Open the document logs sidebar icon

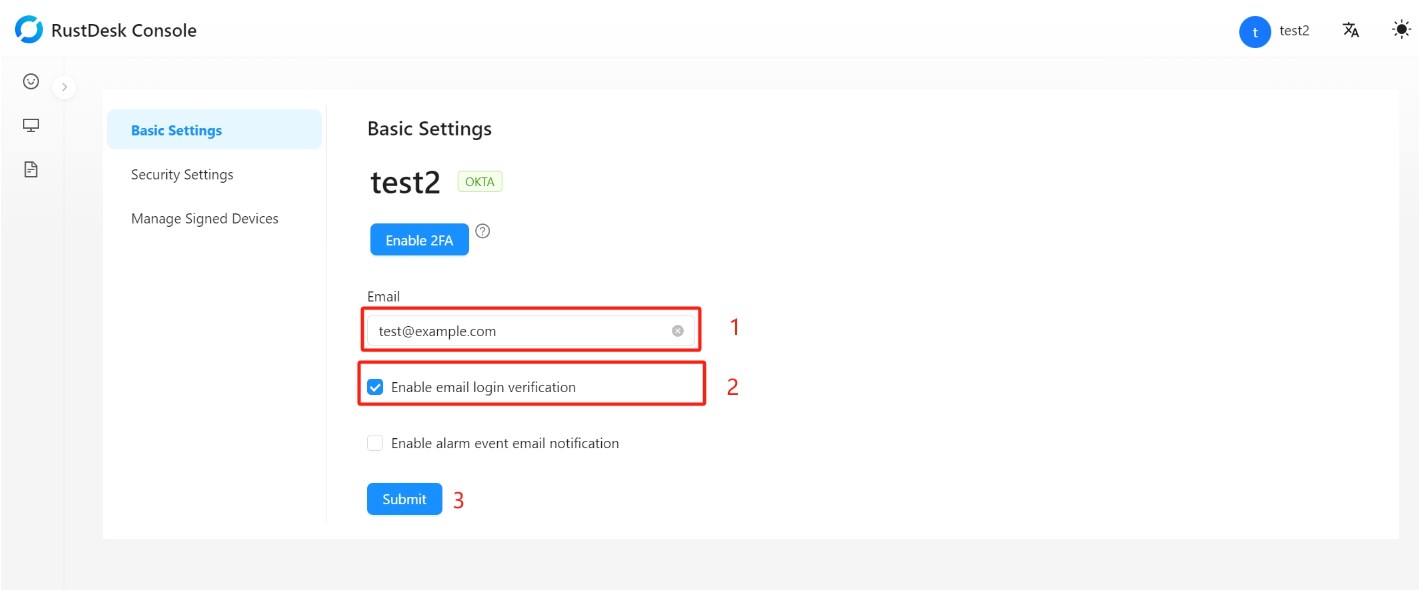pos(31,169)
